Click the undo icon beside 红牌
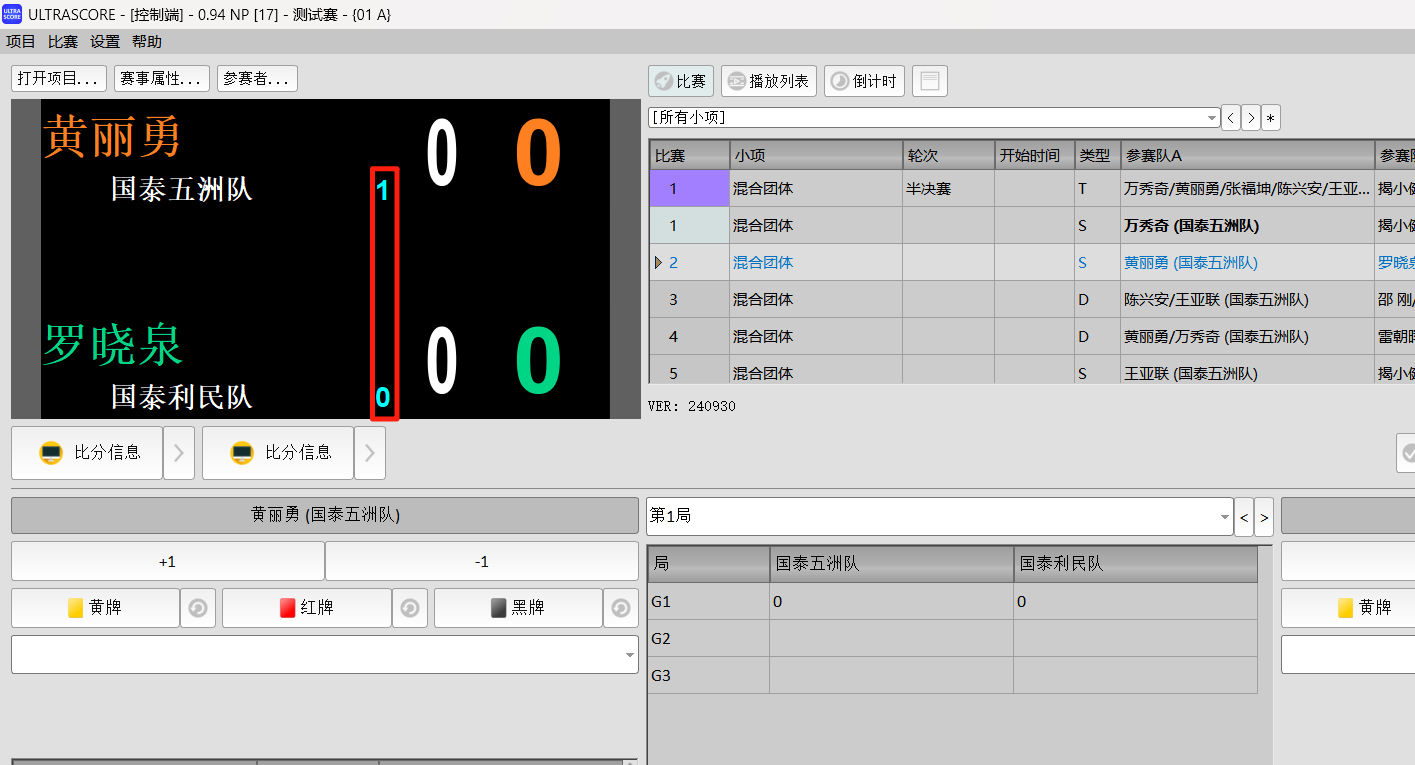 (409, 608)
